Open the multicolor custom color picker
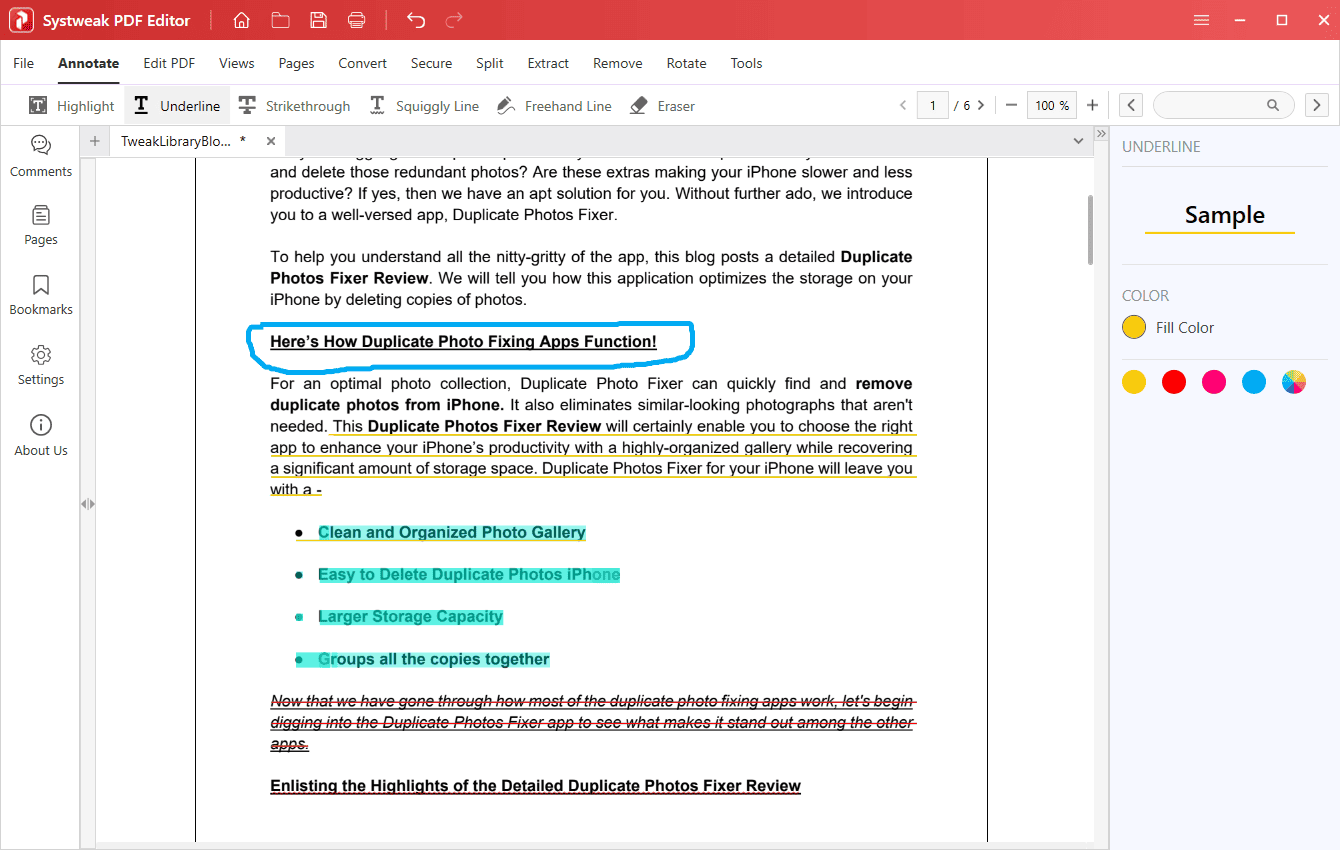 (1294, 382)
